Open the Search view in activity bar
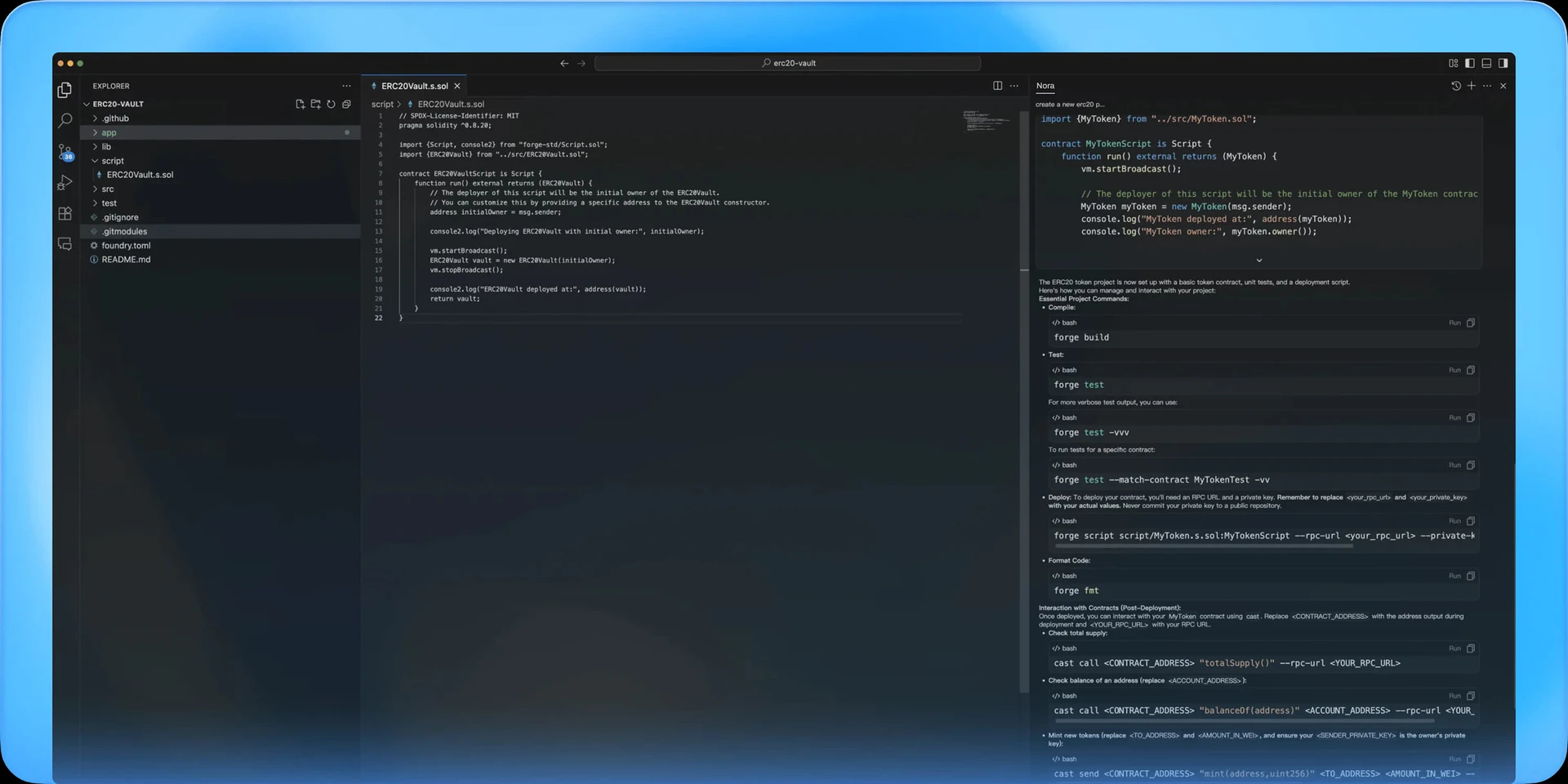Screen dimensions: 1568x784 pyautogui.click(x=65, y=121)
